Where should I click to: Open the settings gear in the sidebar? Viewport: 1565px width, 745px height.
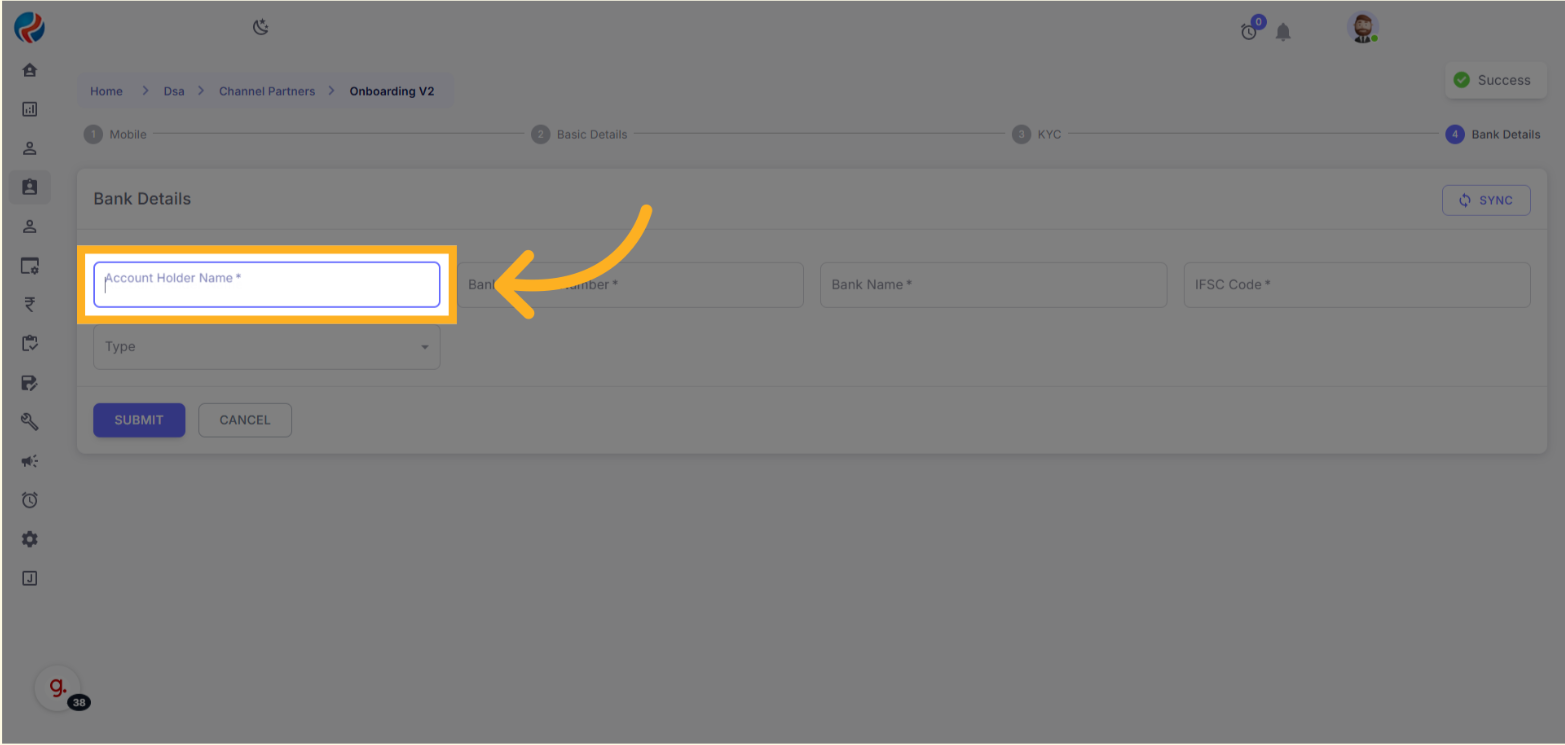29,539
